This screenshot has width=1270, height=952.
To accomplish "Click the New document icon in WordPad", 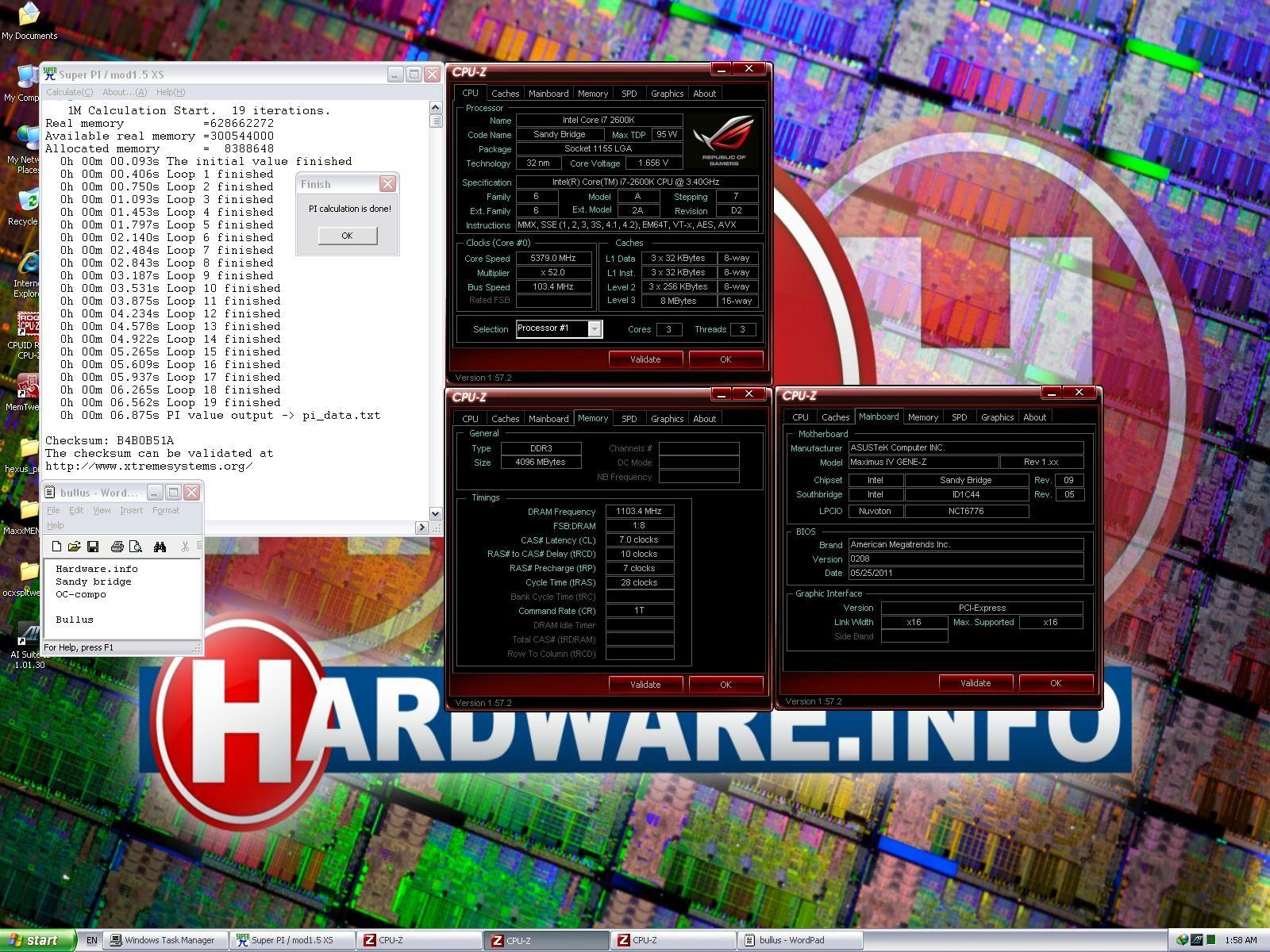I will pos(56,547).
